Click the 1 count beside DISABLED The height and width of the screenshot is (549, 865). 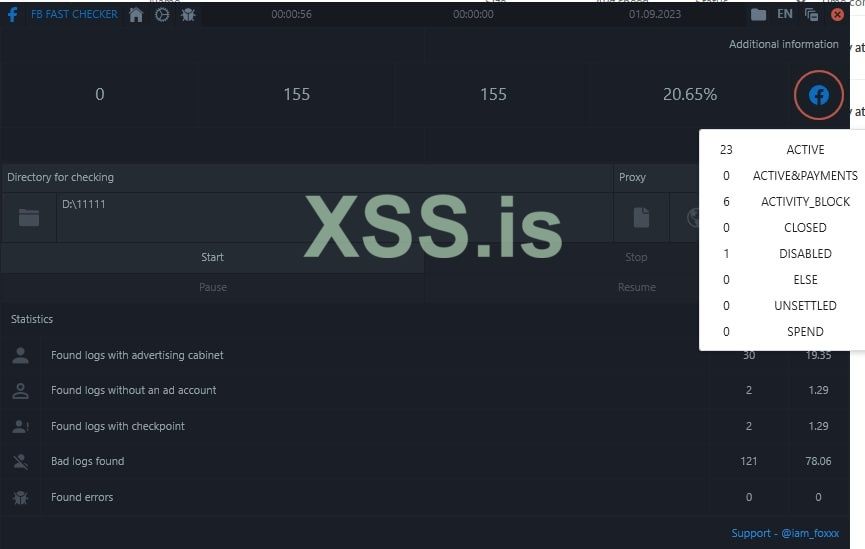click(x=726, y=253)
